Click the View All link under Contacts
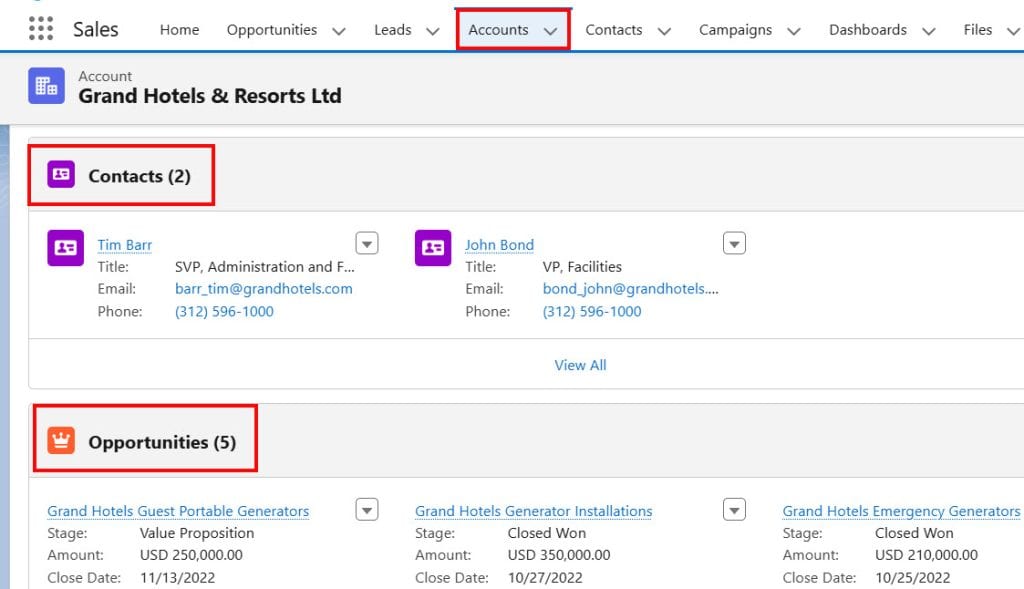1024x589 pixels. (580, 365)
